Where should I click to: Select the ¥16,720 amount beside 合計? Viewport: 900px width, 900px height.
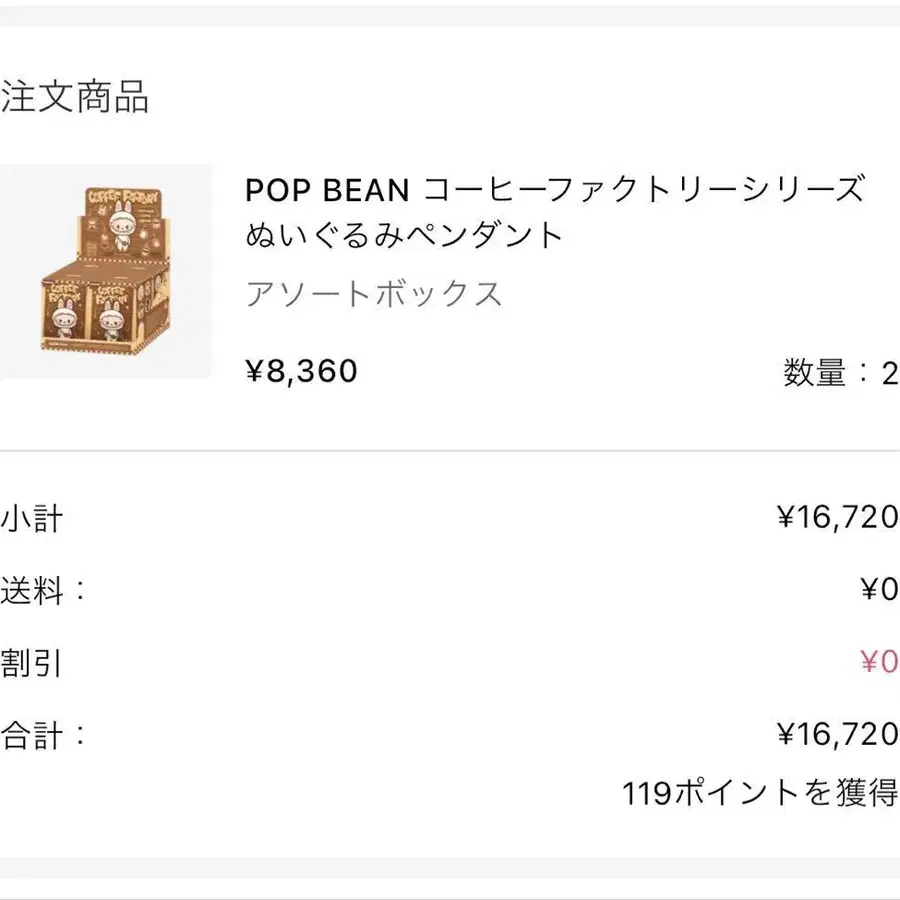[x=837, y=735]
